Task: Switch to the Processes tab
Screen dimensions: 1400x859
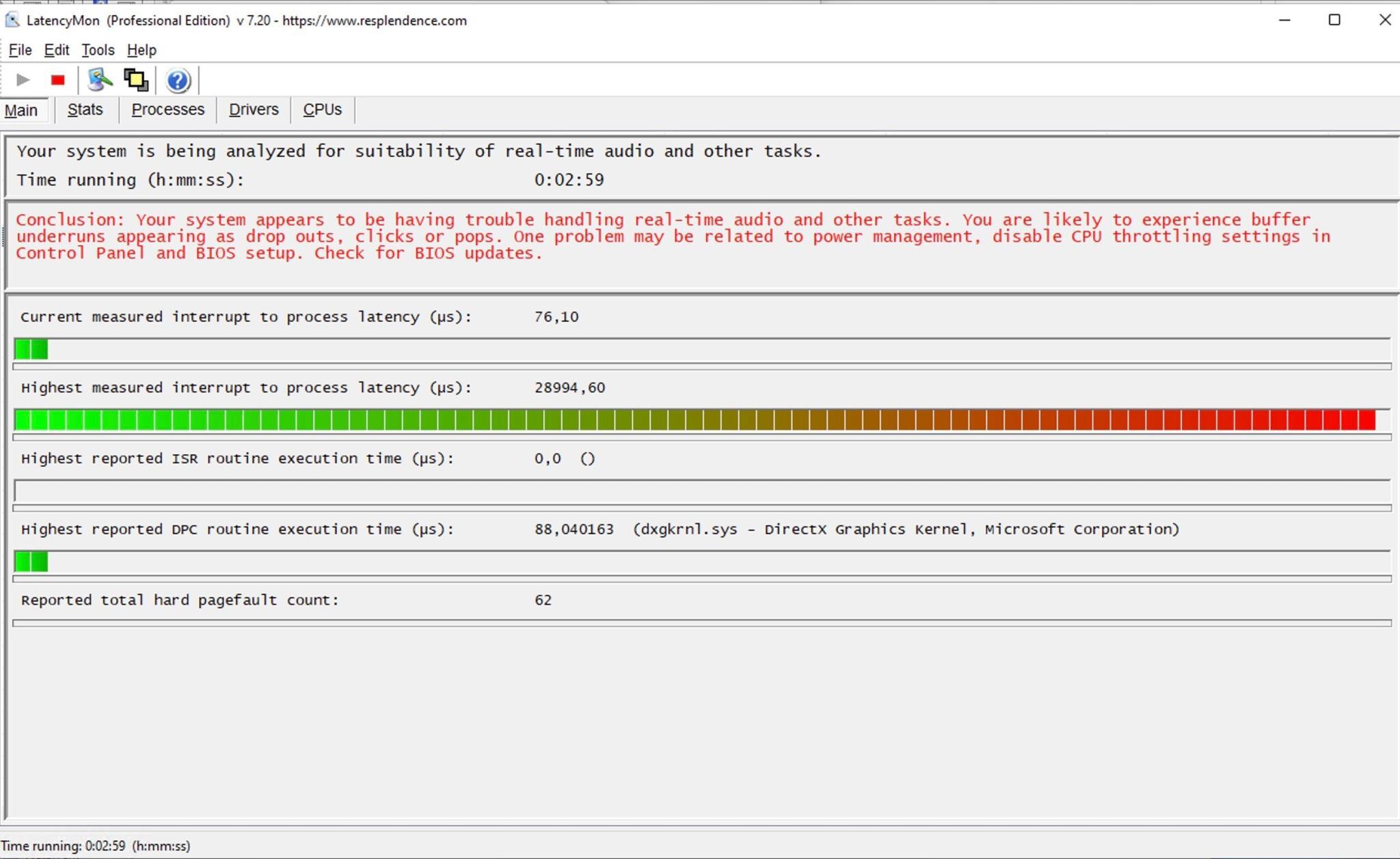Action: tap(168, 109)
